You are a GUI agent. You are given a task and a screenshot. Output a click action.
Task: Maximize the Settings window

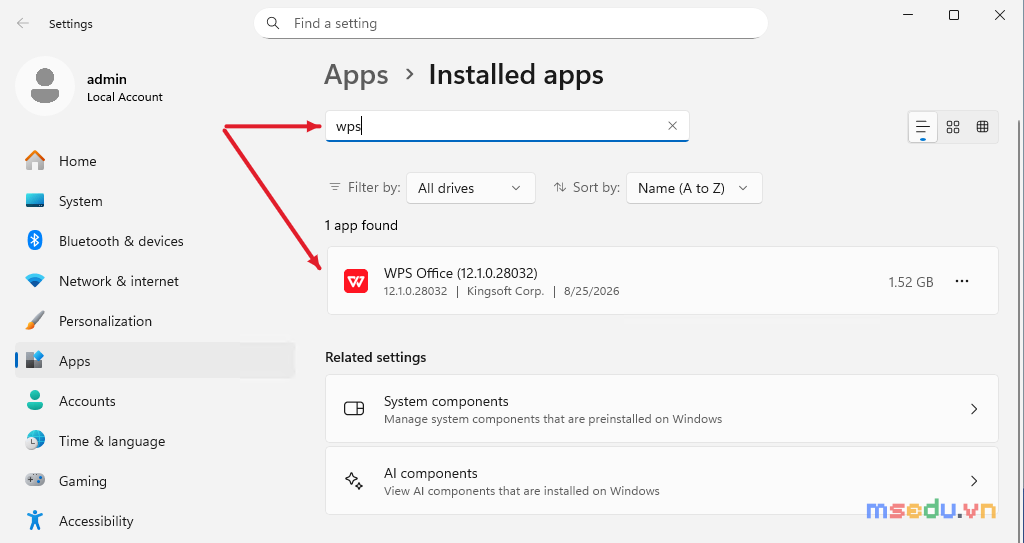click(x=954, y=15)
